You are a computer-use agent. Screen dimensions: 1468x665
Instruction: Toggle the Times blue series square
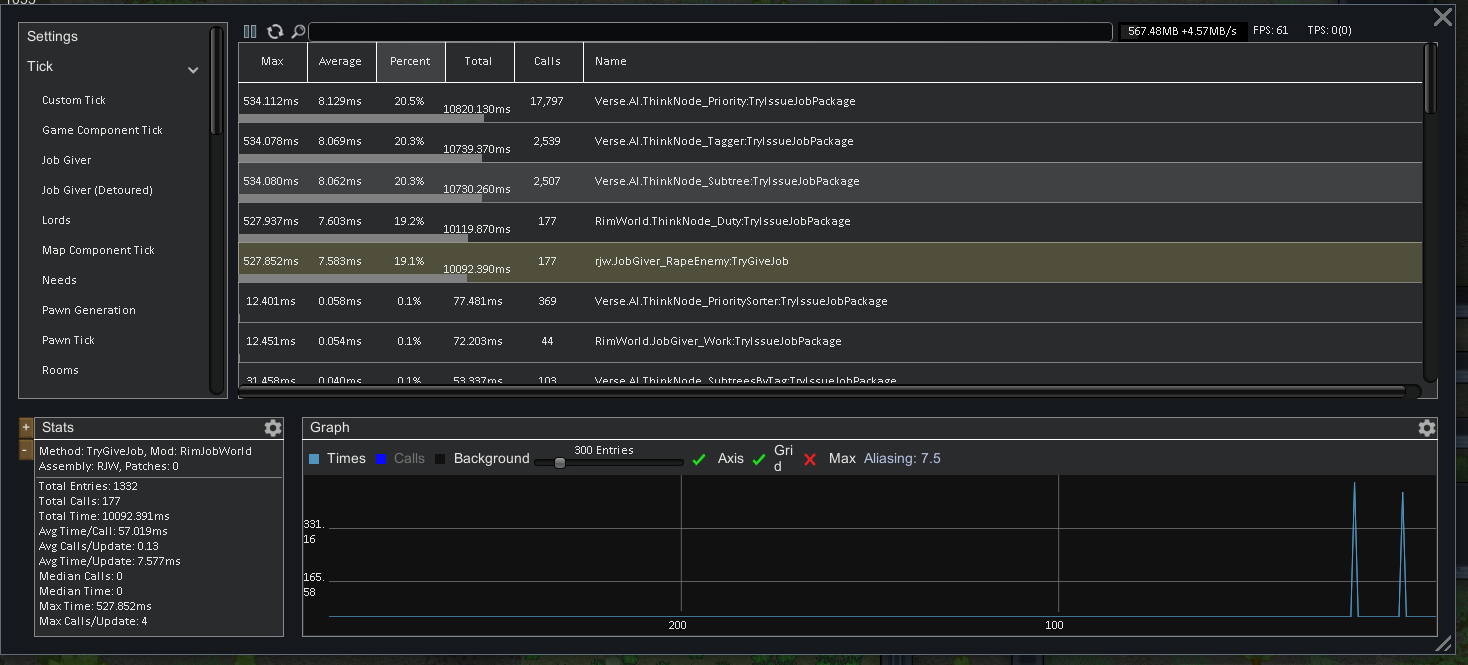tap(314, 459)
